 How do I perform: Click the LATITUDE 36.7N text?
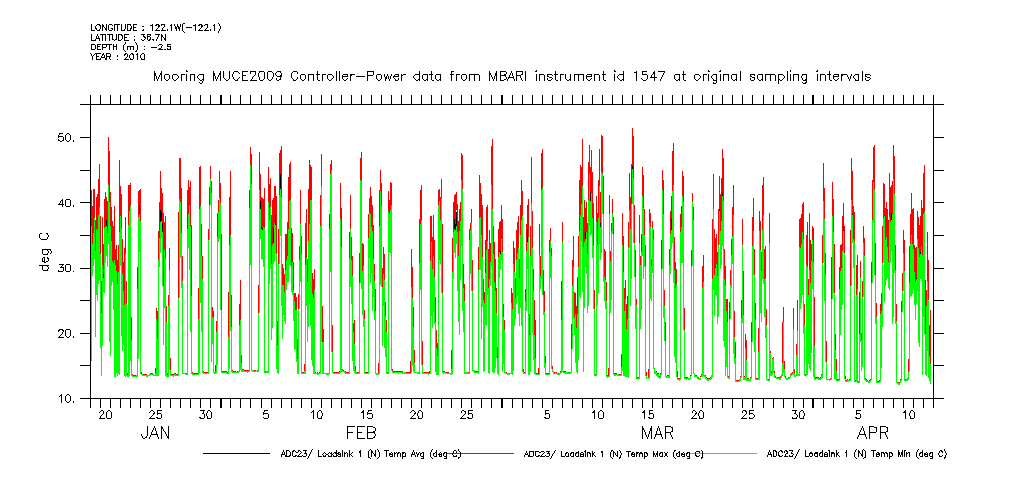click(127, 37)
